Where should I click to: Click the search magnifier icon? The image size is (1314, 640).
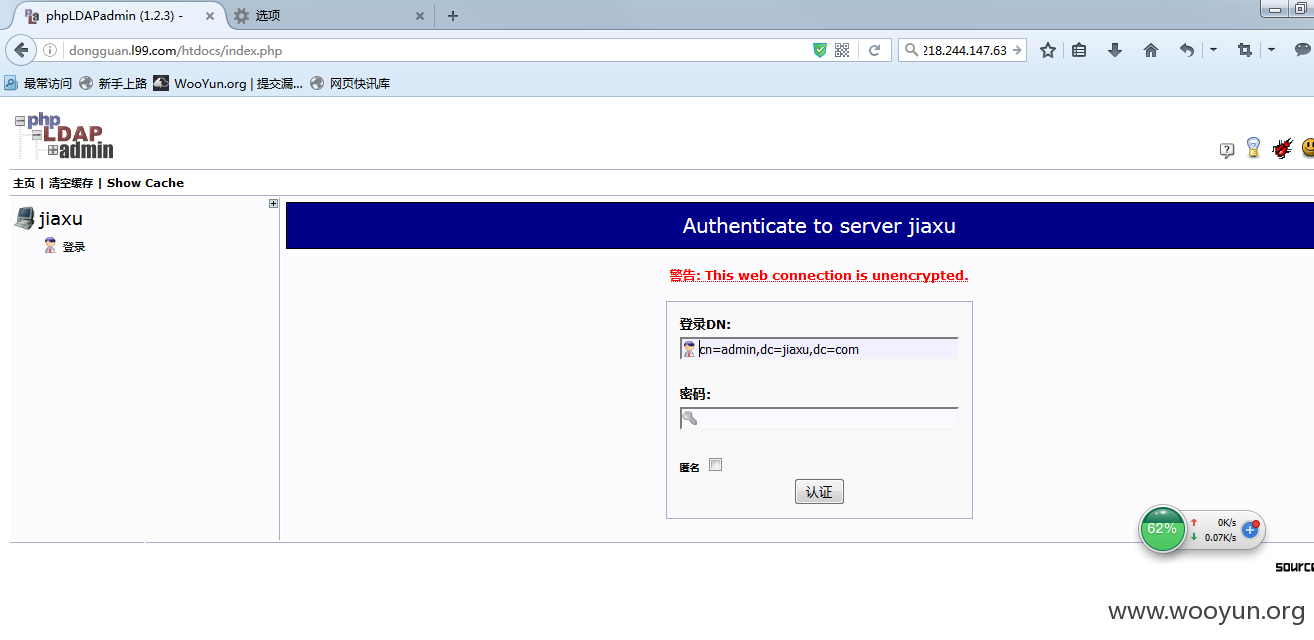coord(910,50)
